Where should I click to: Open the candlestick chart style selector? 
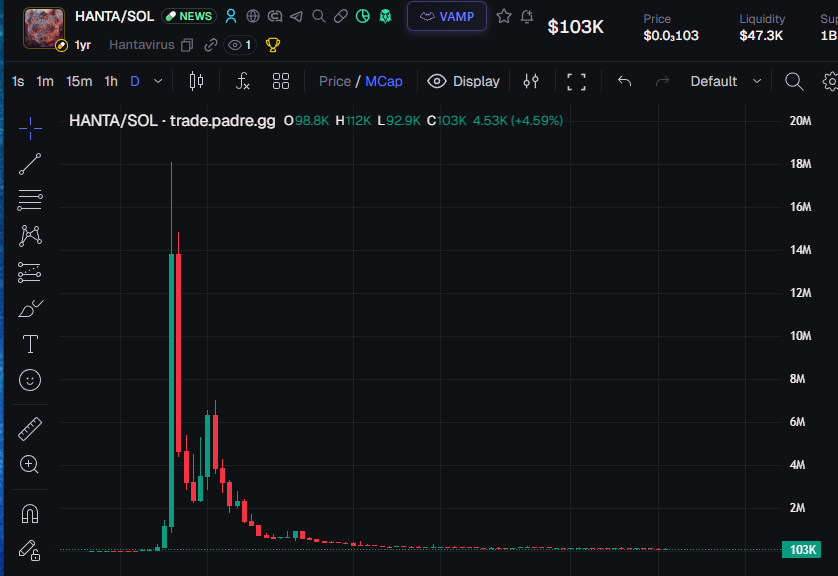tap(196, 81)
